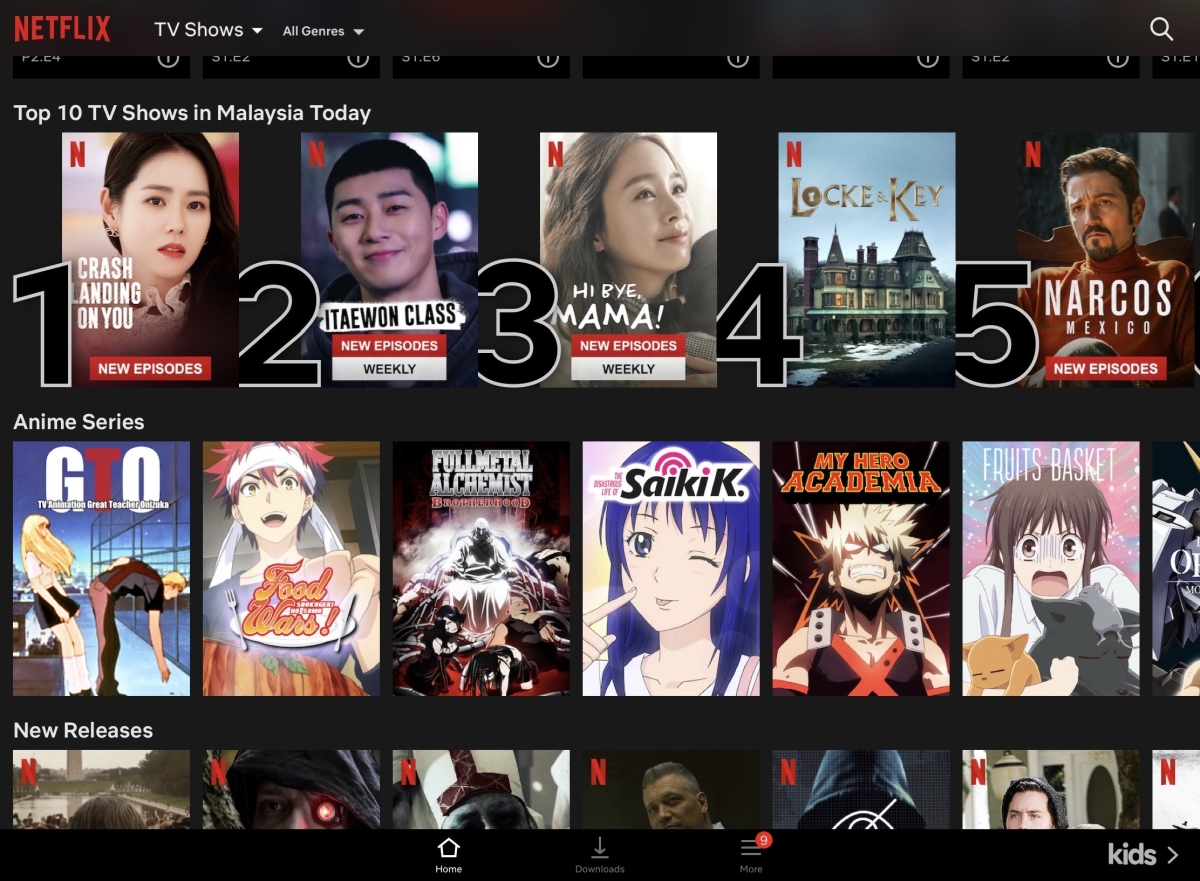Click the Netflix logo

[62, 29]
